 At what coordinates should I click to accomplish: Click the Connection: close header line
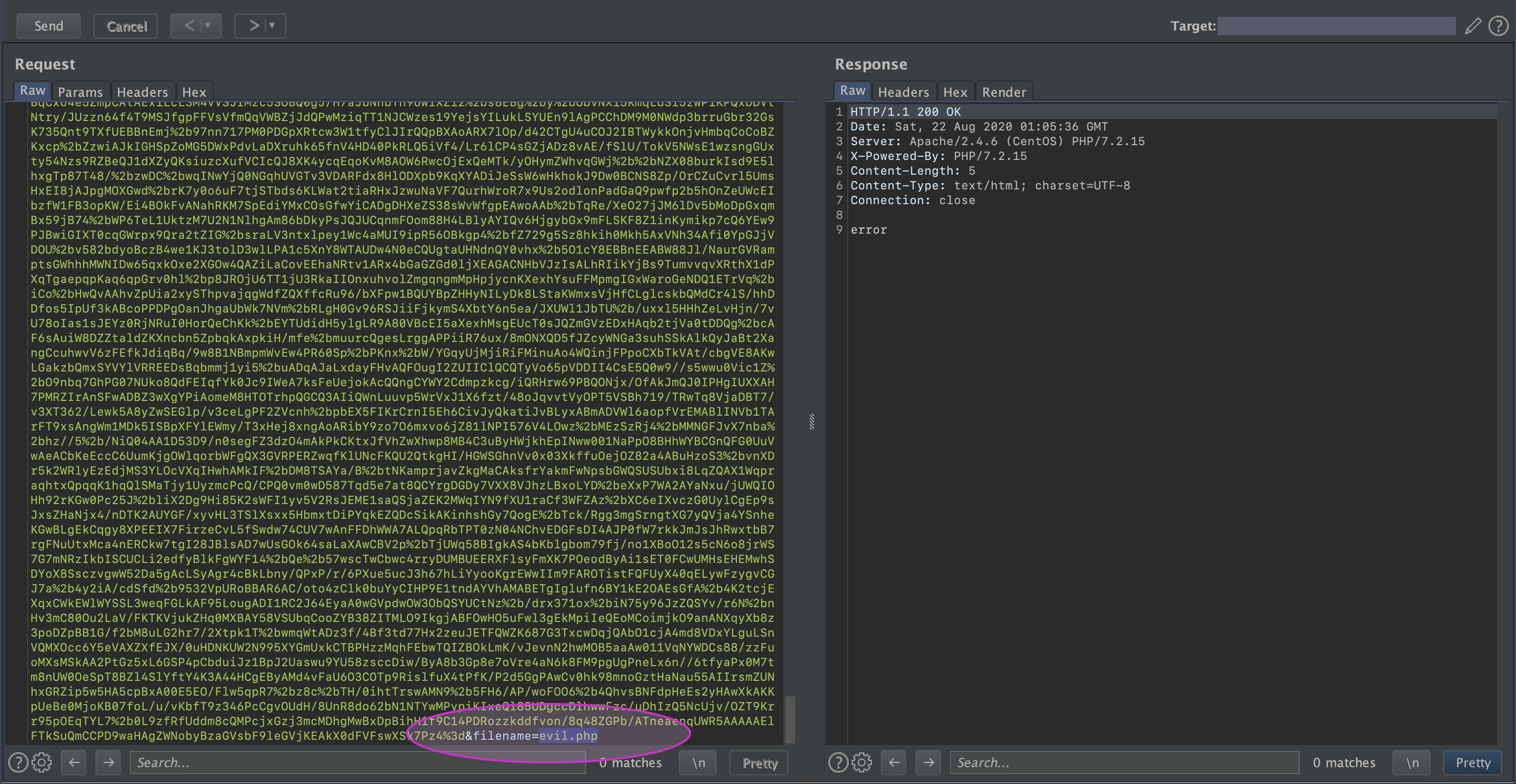click(x=912, y=200)
